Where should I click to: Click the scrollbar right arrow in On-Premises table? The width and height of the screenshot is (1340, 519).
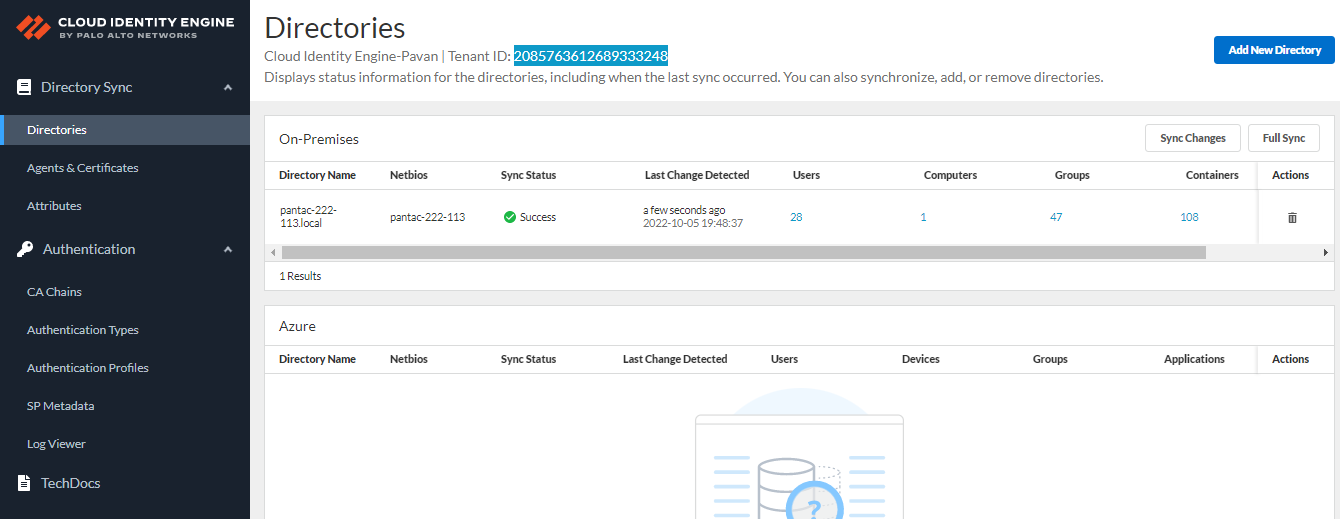click(x=1326, y=253)
